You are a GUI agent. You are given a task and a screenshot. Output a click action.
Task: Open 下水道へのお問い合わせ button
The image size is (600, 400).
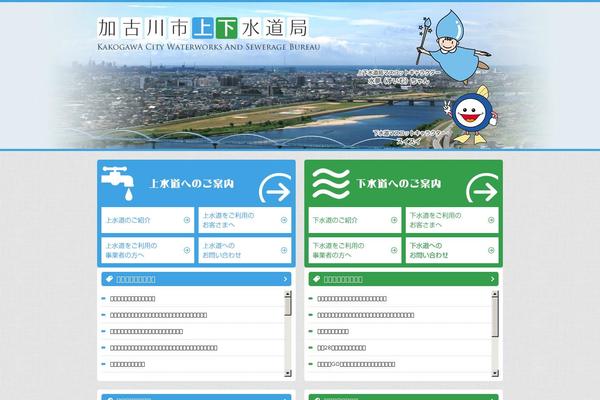(452, 250)
